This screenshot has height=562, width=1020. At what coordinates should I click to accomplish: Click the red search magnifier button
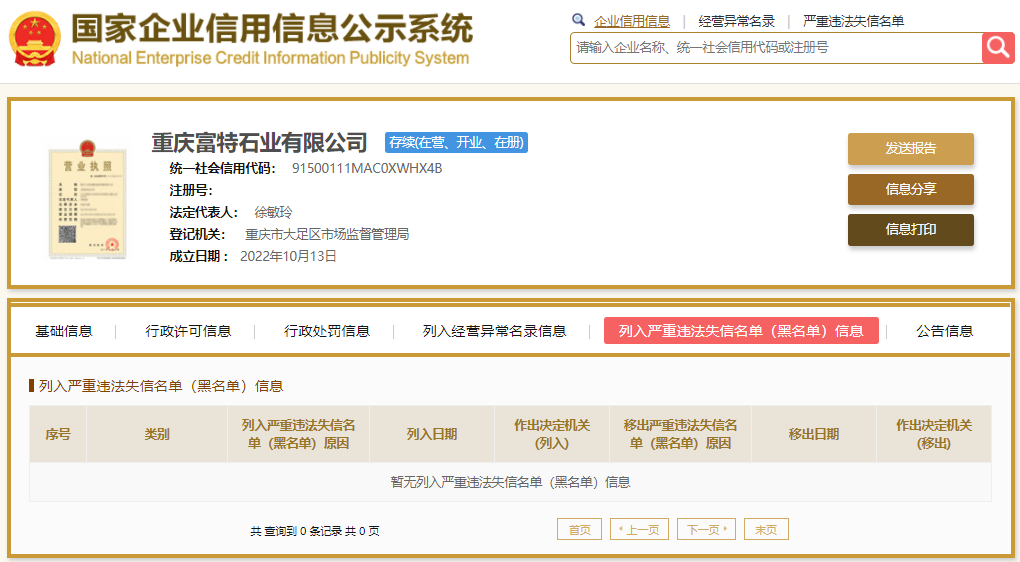tap(998, 47)
